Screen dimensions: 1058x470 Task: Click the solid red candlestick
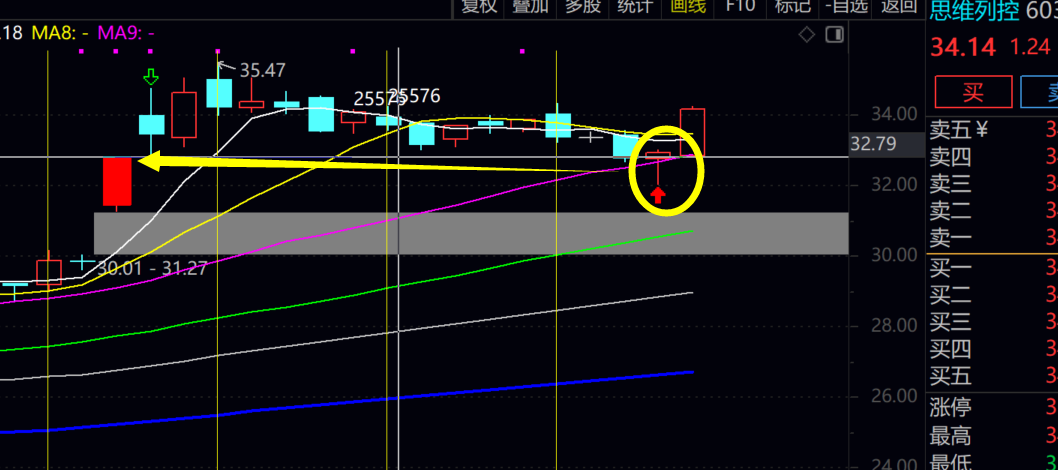pyautogui.click(x=117, y=181)
